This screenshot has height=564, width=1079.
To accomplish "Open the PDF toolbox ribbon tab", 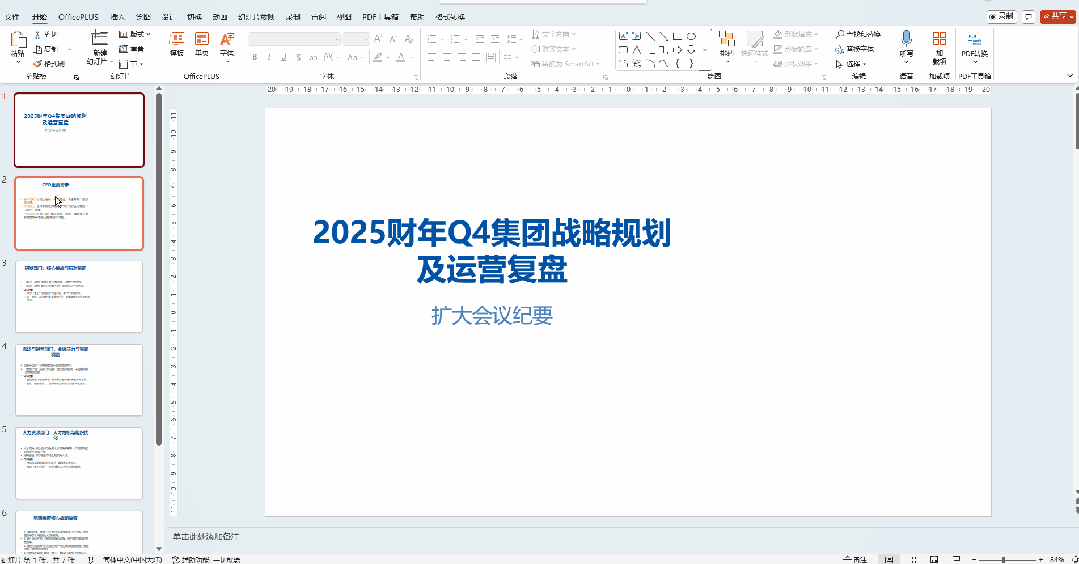I will click(380, 17).
